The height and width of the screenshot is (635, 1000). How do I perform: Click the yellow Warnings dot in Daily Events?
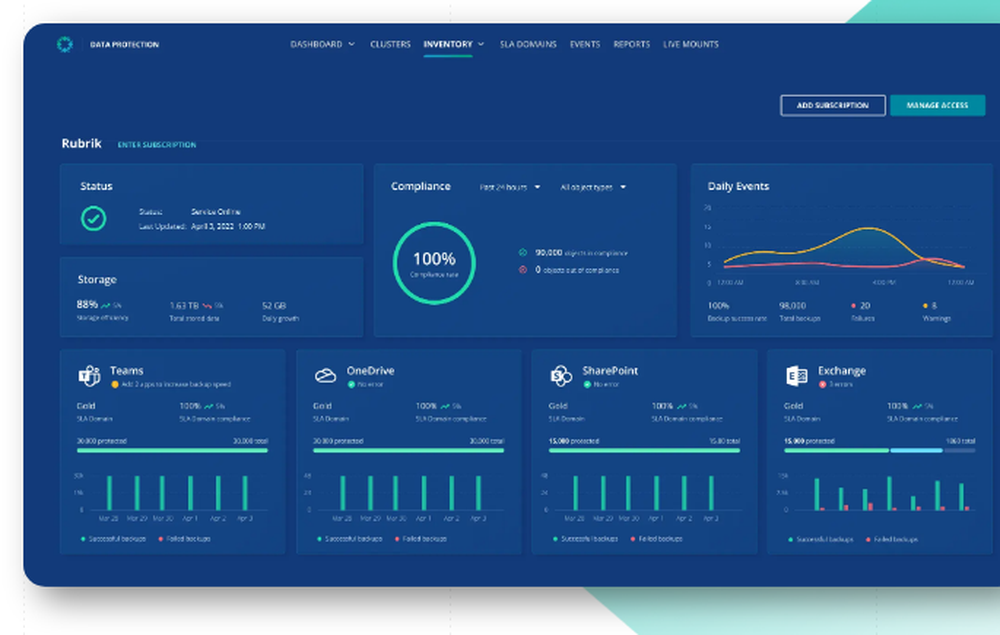click(x=925, y=306)
